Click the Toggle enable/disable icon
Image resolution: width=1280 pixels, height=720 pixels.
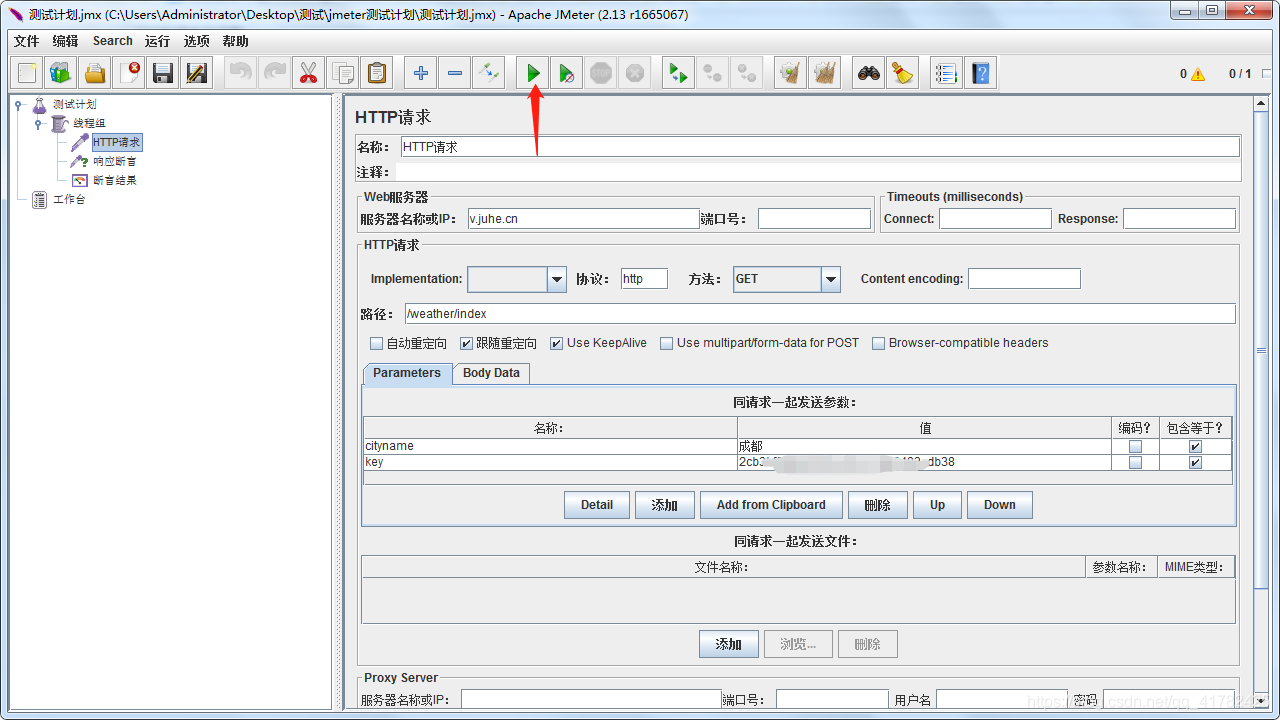[x=489, y=73]
